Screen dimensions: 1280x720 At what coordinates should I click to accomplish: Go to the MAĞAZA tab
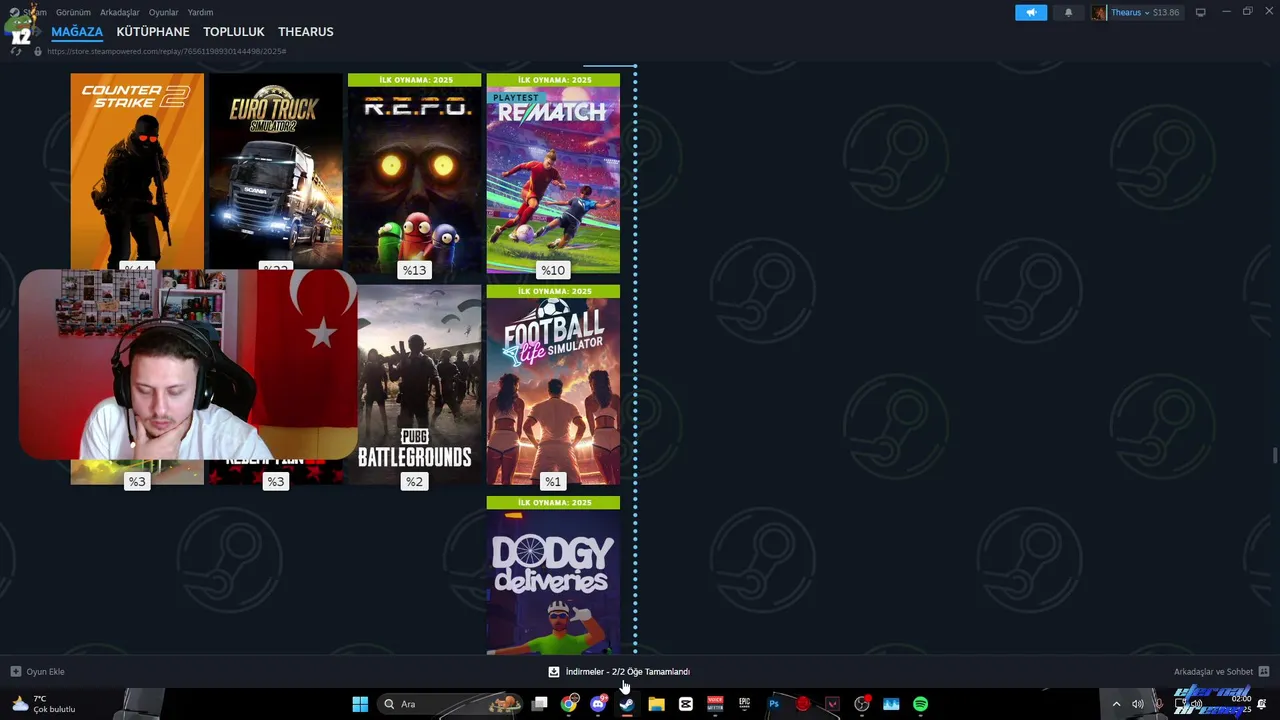77,32
